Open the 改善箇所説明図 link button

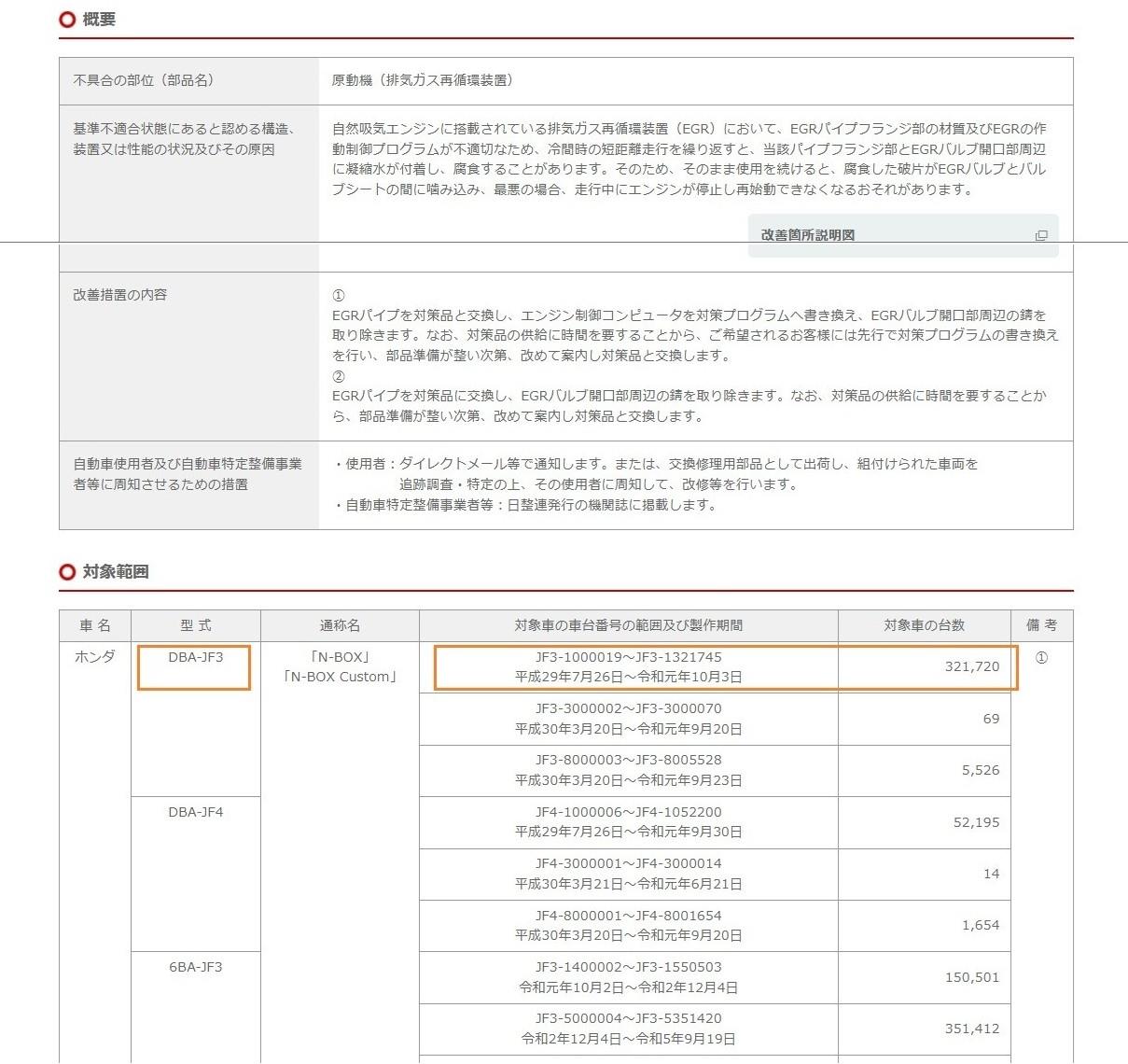(x=903, y=235)
